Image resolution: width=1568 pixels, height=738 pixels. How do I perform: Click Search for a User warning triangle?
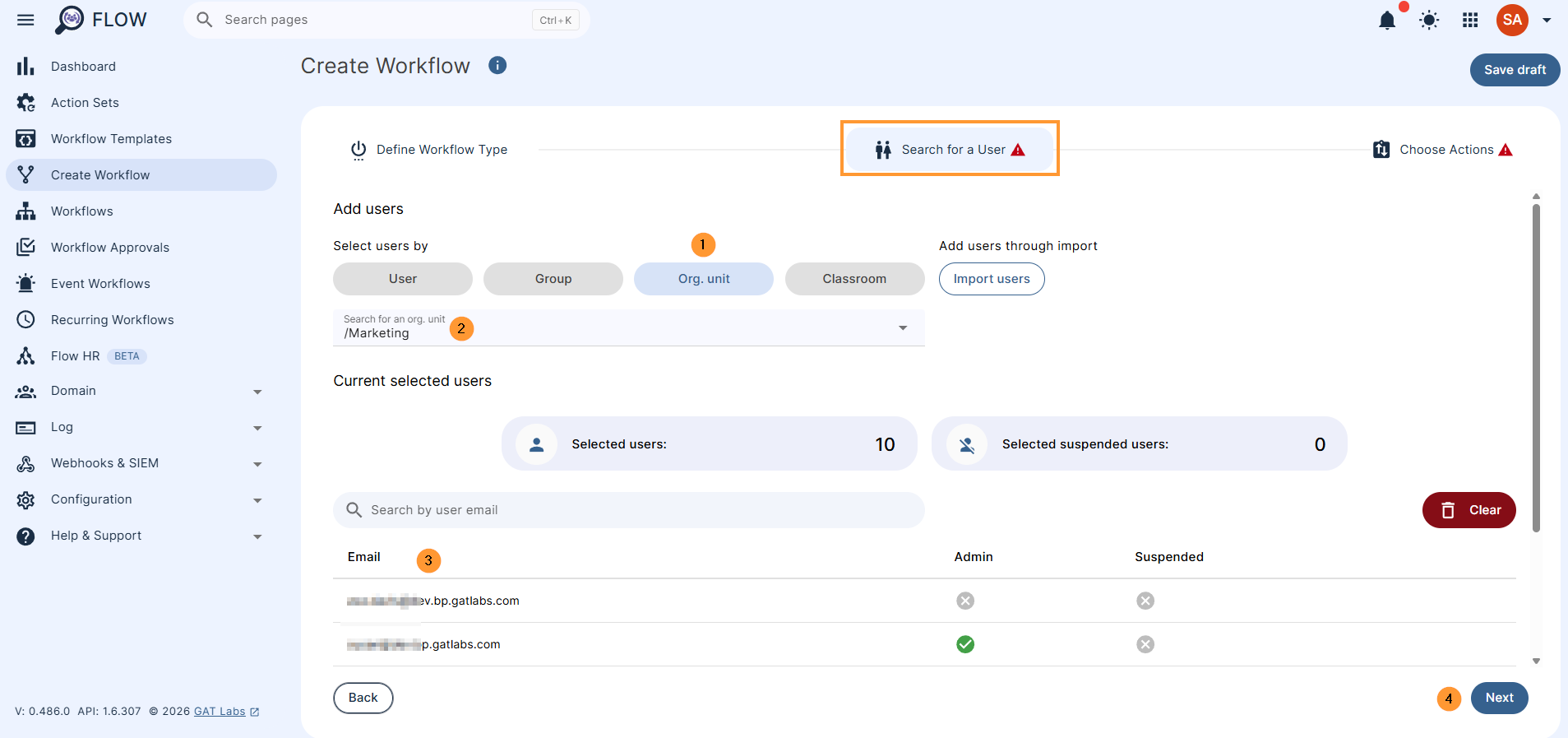pos(1018,150)
